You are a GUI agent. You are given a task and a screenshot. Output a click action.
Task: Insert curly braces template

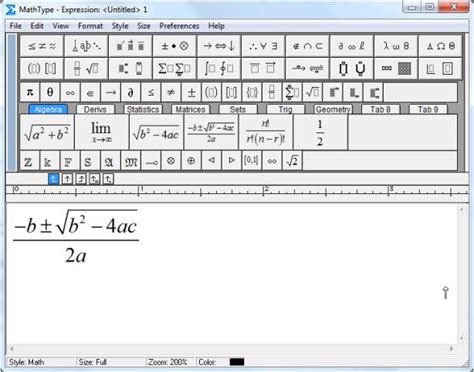(252, 92)
